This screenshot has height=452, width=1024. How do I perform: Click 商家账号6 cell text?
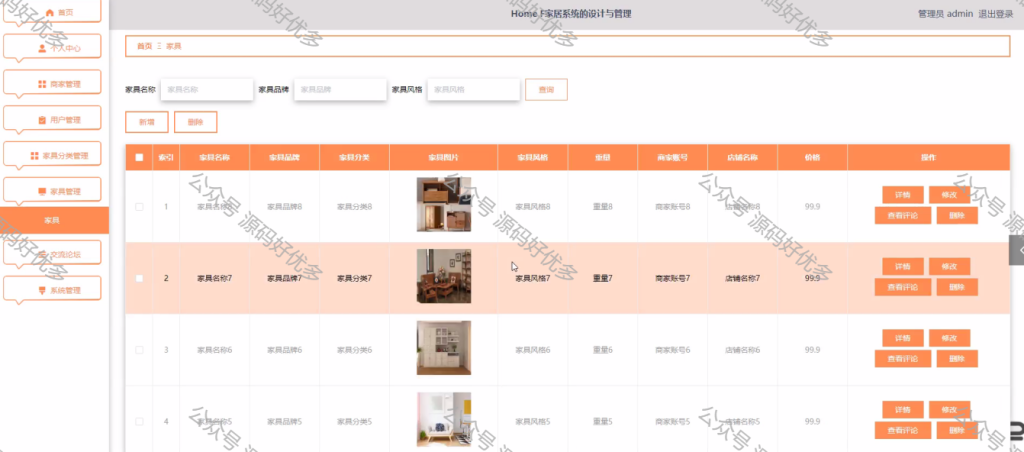pyautogui.click(x=673, y=350)
